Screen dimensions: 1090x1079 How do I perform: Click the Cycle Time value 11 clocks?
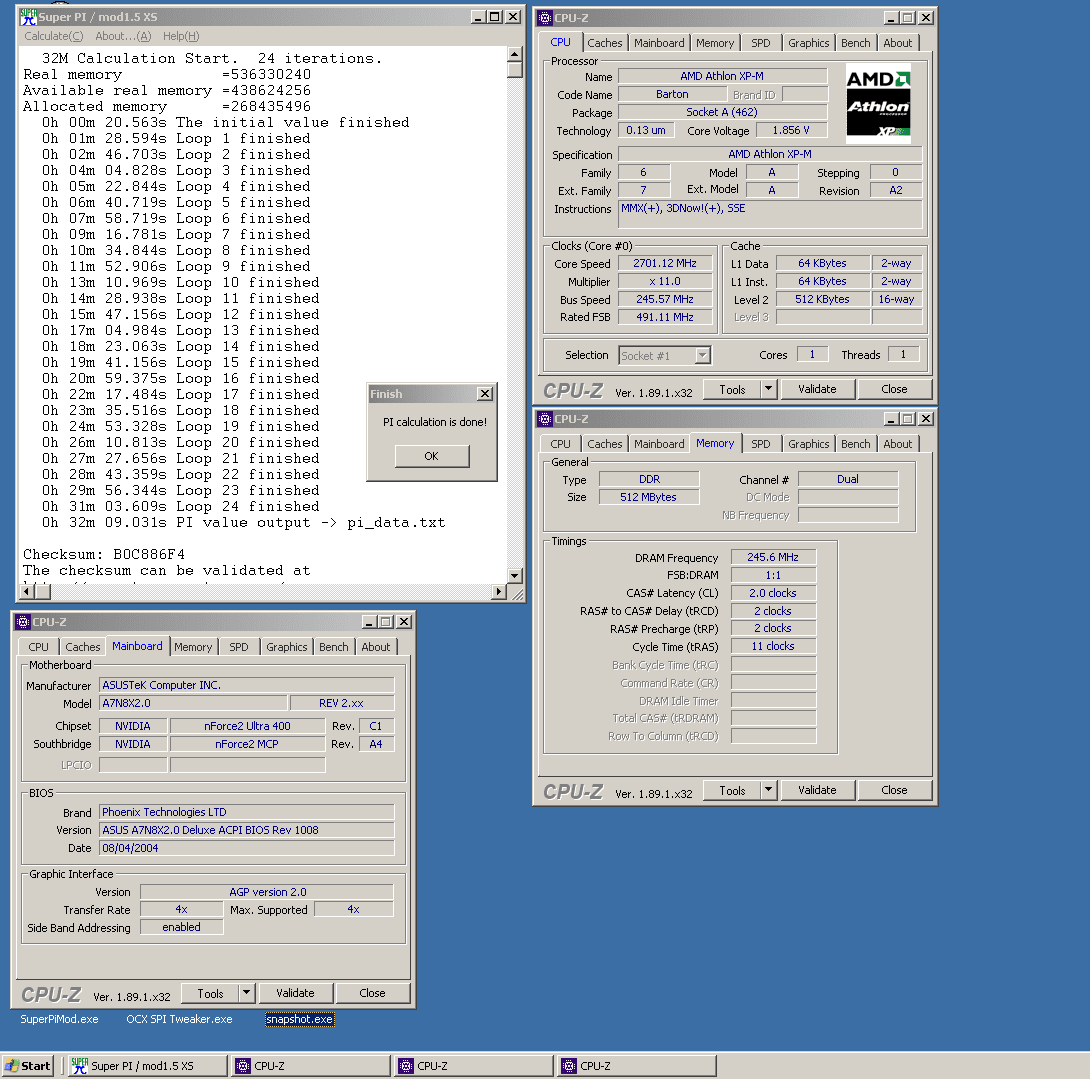coord(773,647)
